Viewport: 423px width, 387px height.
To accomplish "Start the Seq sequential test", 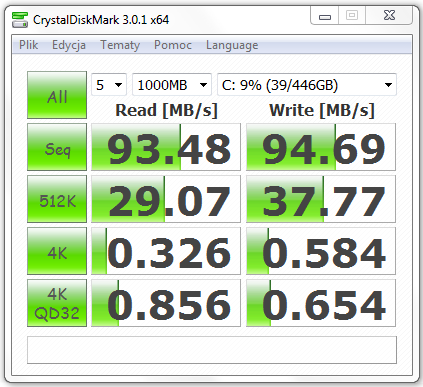I will click(57, 147).
